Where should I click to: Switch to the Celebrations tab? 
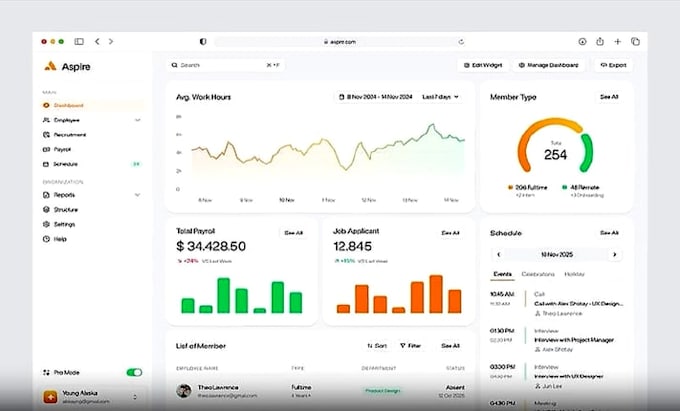point(538,274)
